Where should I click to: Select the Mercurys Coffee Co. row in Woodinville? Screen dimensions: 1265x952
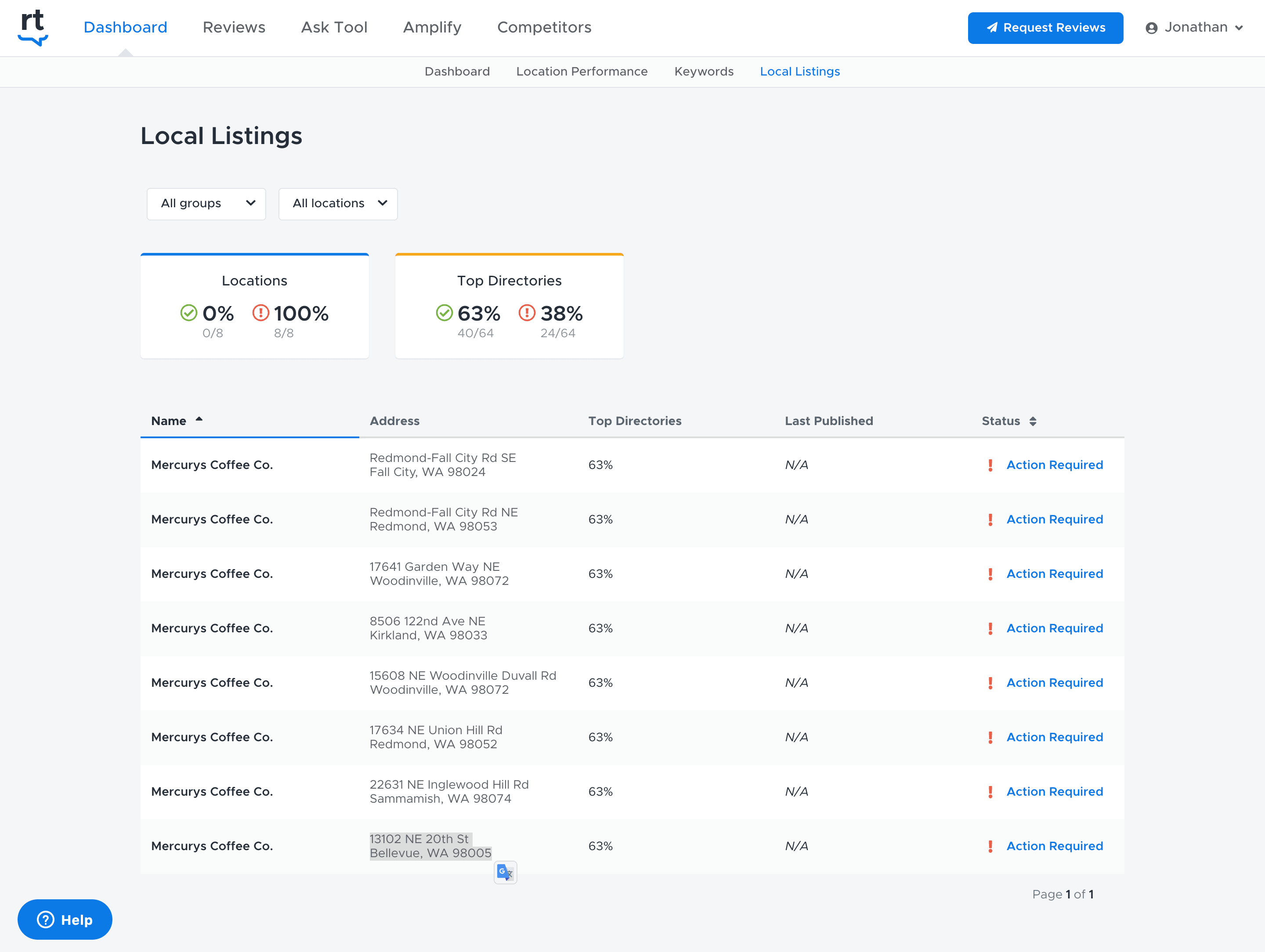pyautogui.click(x=212, y=573)
